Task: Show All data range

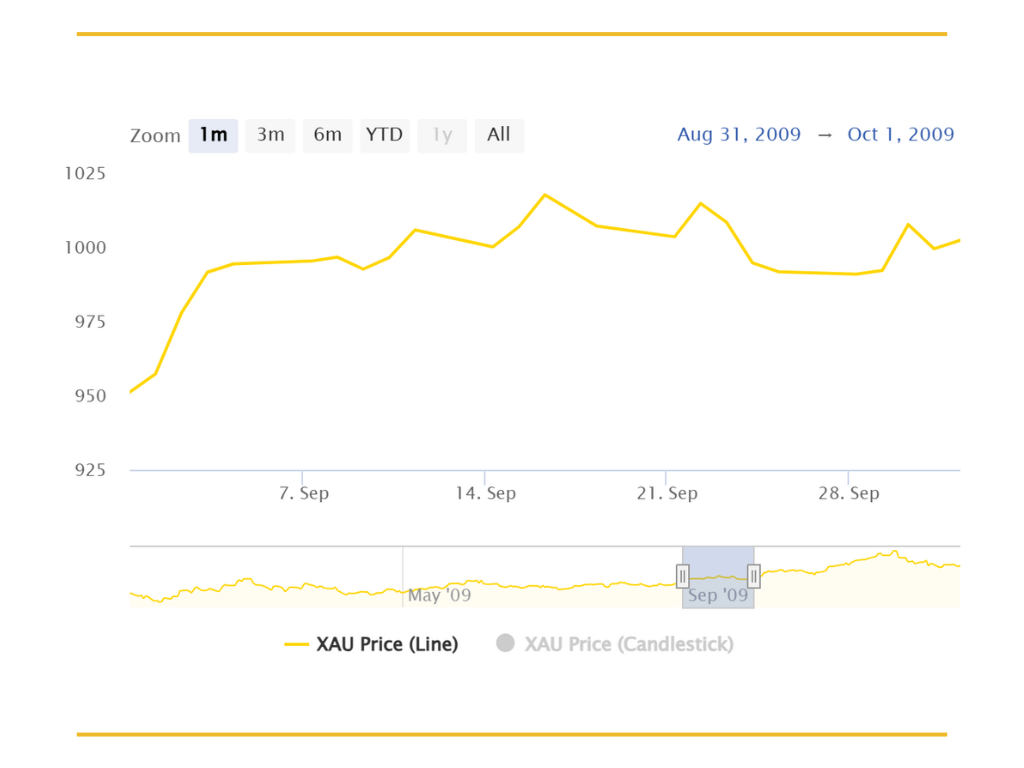Action: click(499, 136)
